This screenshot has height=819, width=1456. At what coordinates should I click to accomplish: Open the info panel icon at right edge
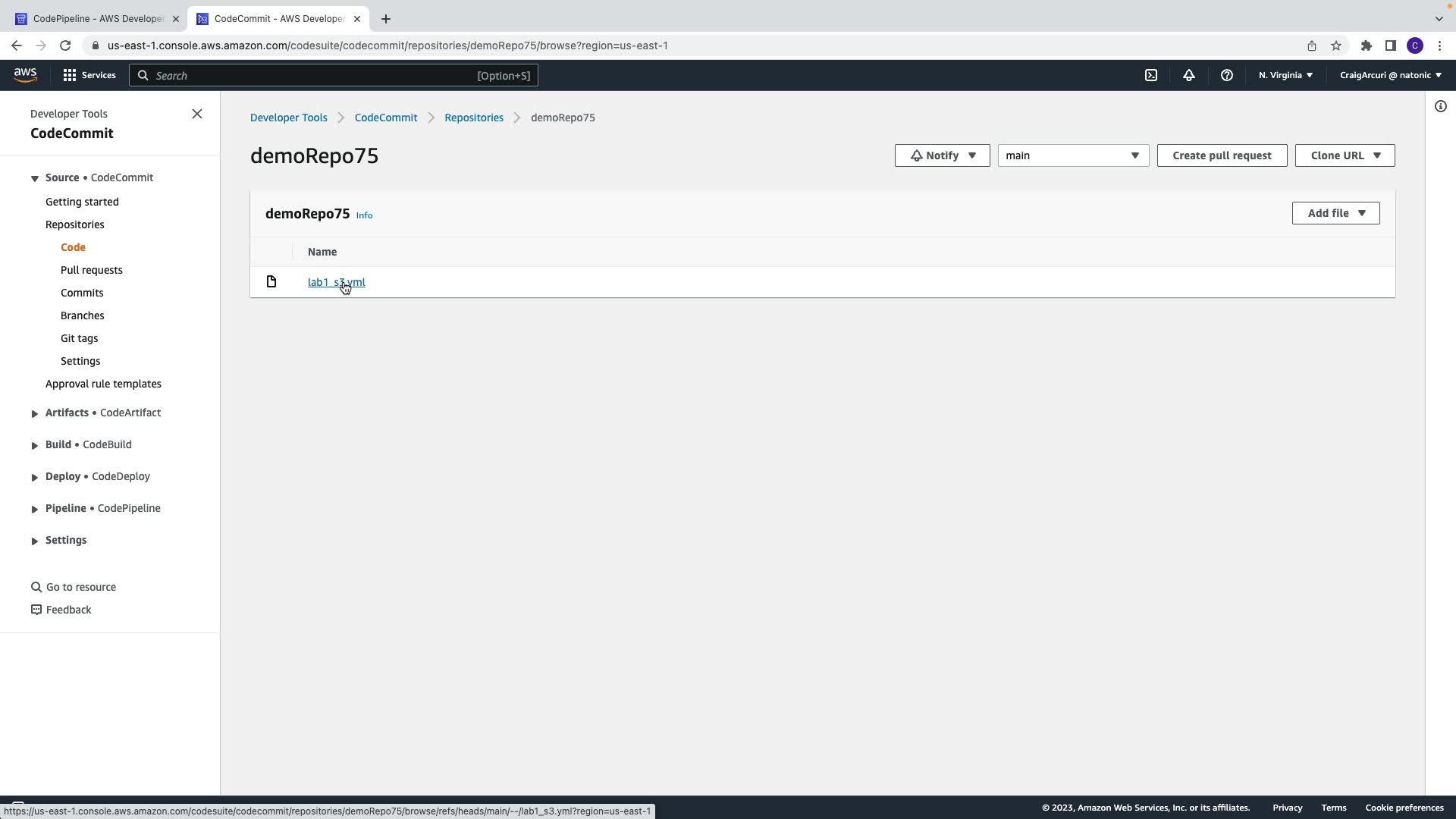(x=1440, y=106)
